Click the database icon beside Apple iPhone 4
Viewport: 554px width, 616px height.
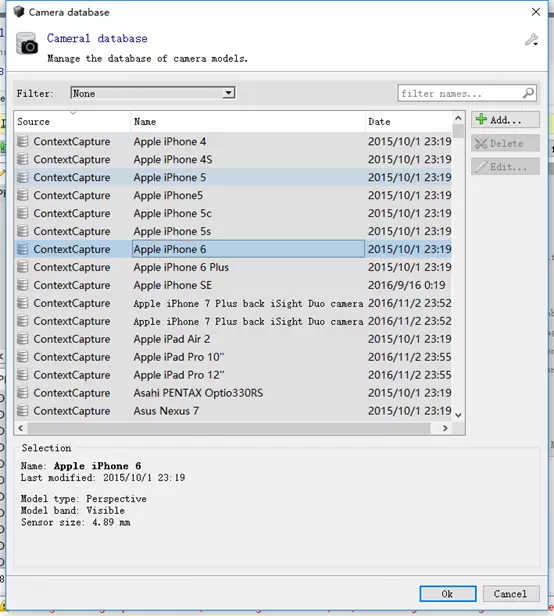pos(23,141)
